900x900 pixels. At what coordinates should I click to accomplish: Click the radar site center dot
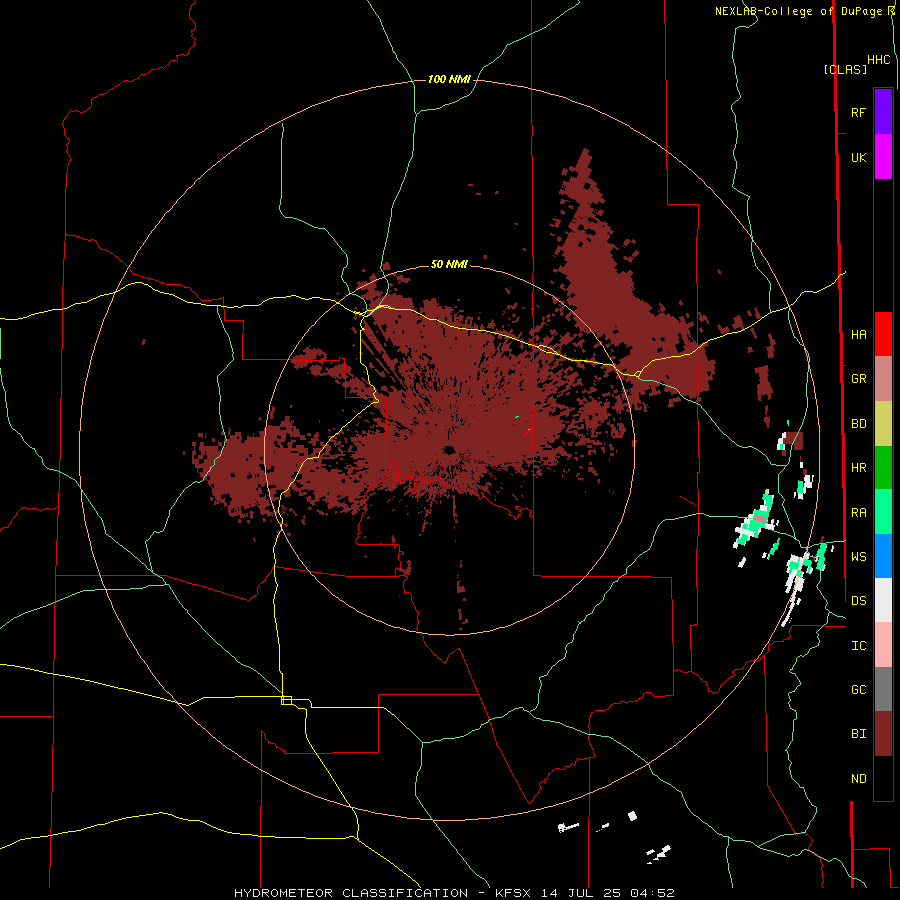[x=449, y=450]
